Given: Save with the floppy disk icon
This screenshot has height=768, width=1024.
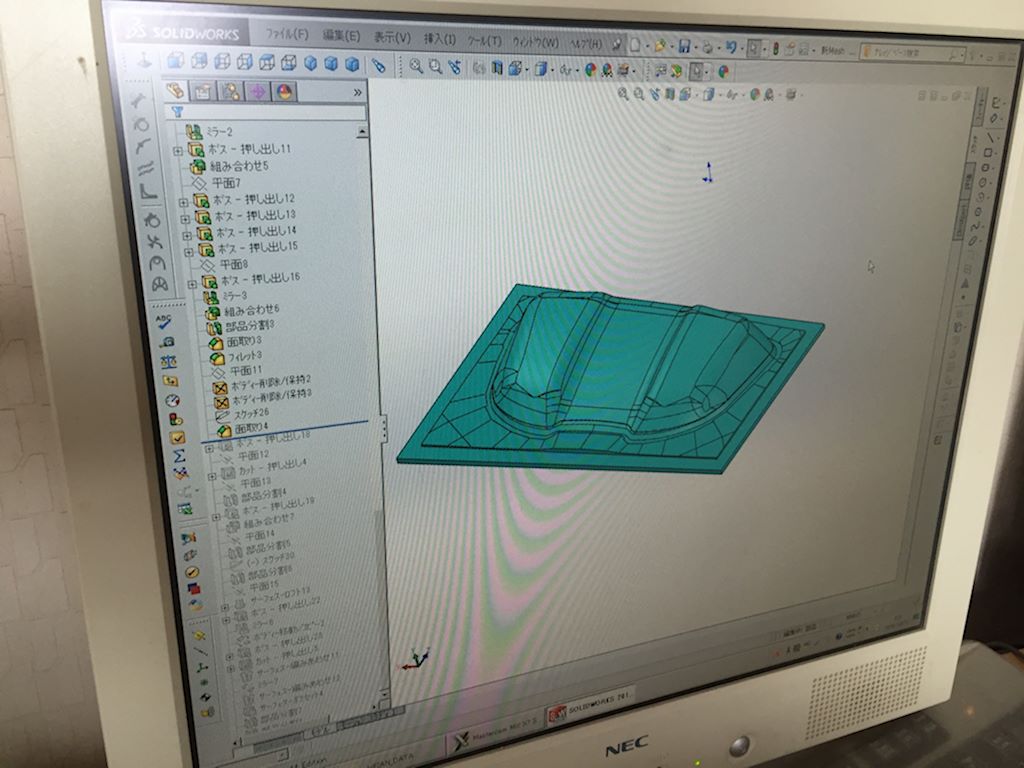Looking at the screenshot, I should 684,46.
